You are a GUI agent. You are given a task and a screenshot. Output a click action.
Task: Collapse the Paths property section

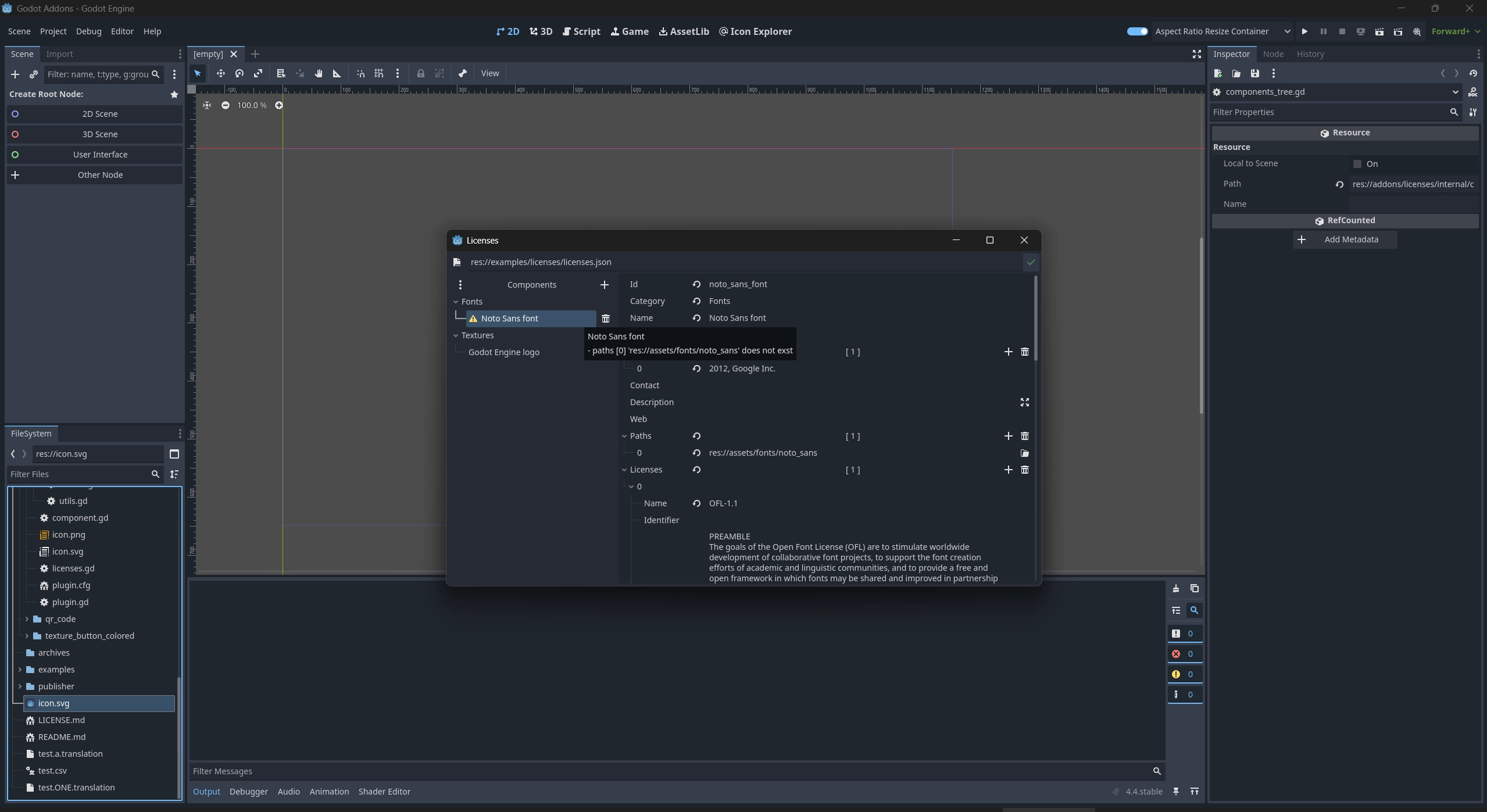point(624,436)
